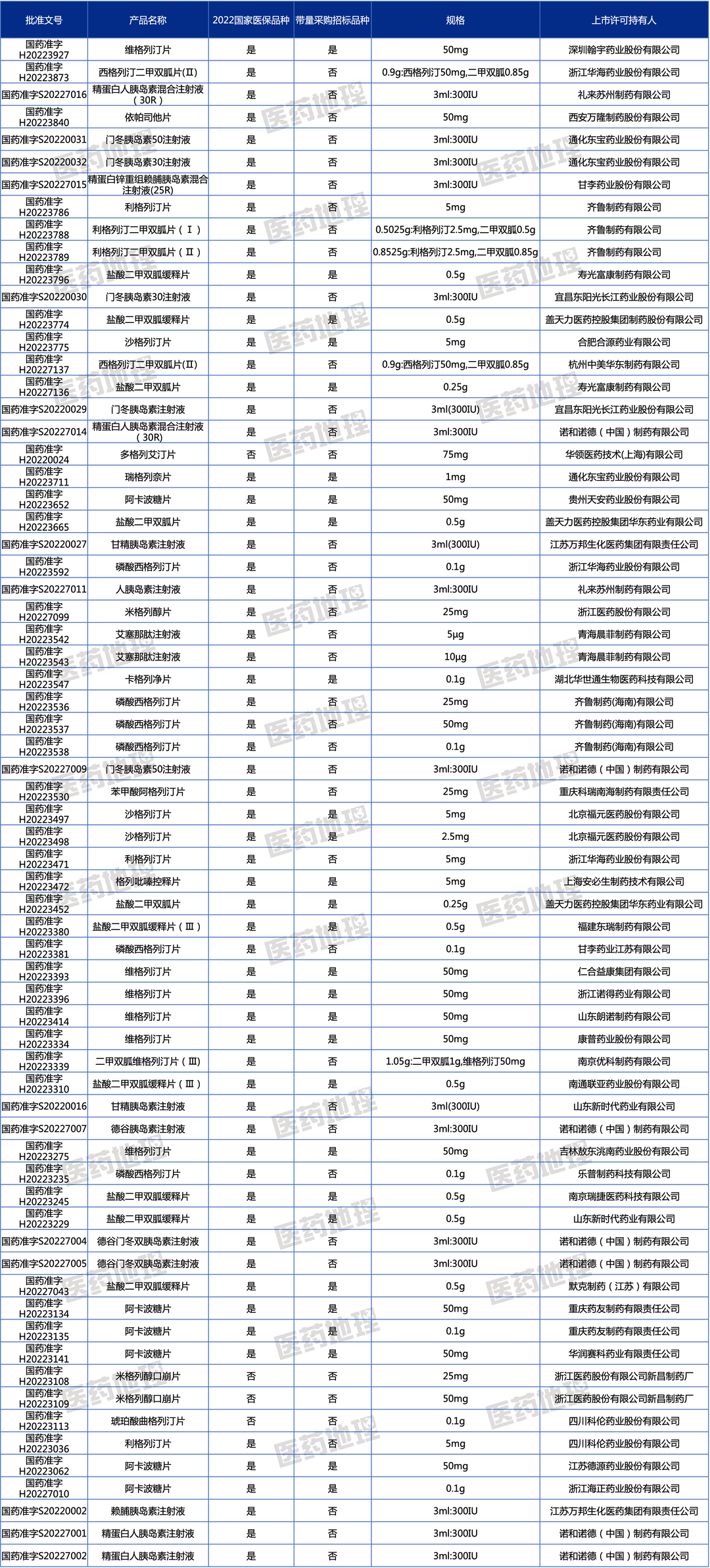This screenshot has height=1568, width=710.
Task: Click first row cell under 上市许可持有人
Action: 624,49
